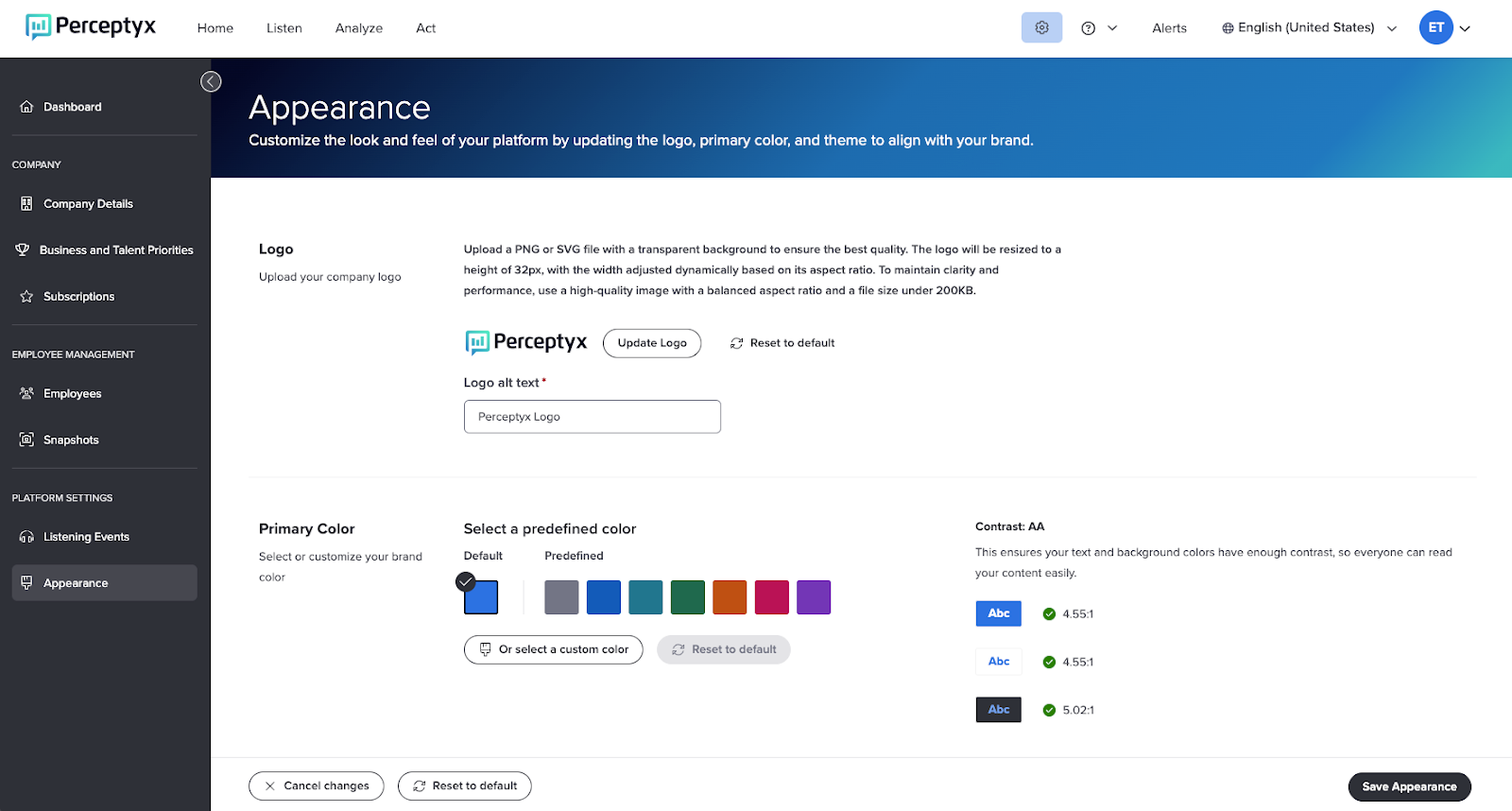Click the X icon in Cancel changes
The width and height of the screenshot is (1512, 811).
click(x=270, y=786)
